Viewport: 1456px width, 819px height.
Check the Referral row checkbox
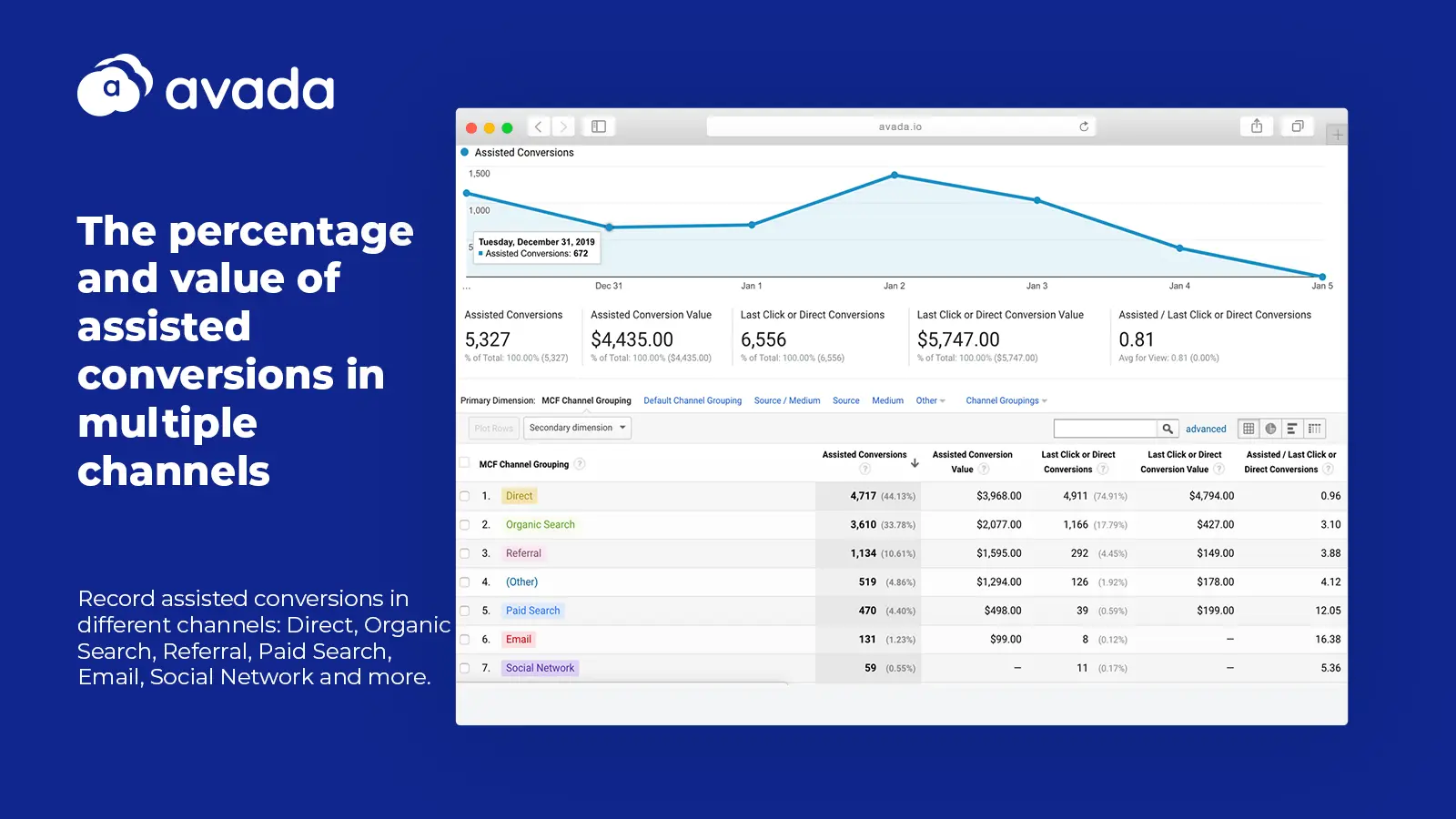465,553
